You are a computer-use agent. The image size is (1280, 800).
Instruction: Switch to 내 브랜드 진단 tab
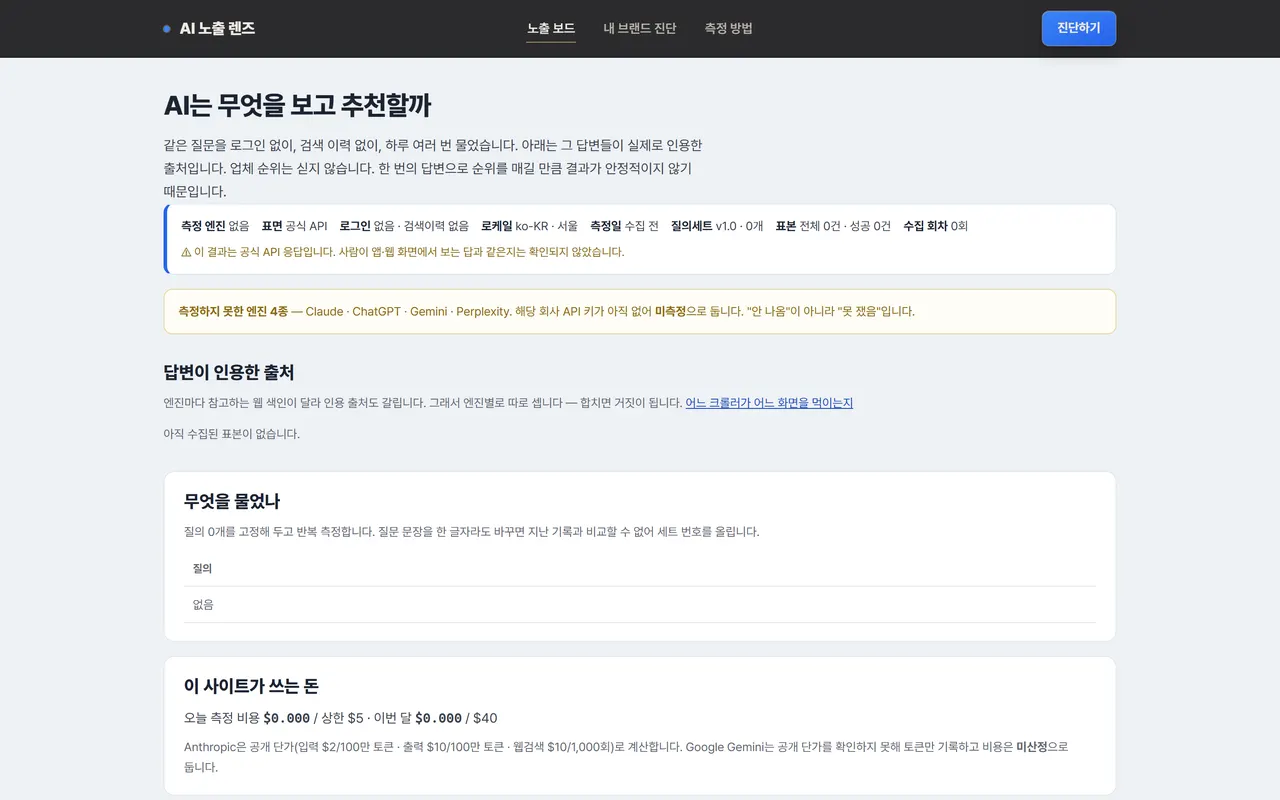pos(640,28)
